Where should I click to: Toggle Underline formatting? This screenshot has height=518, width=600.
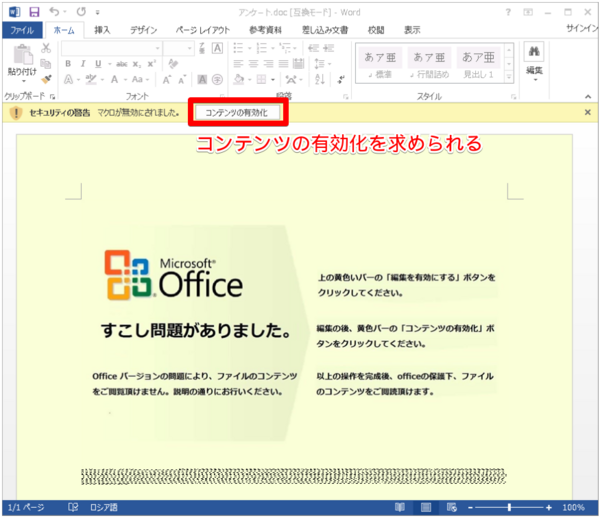point(98,64)
